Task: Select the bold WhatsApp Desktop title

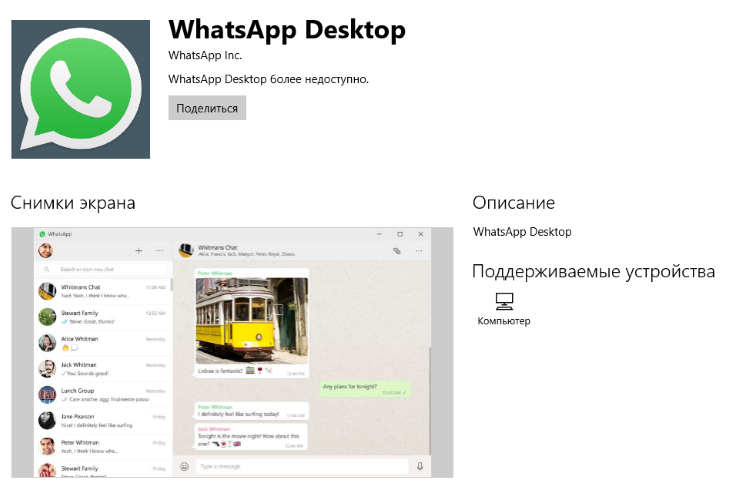Action: click(x=287, y=30)
